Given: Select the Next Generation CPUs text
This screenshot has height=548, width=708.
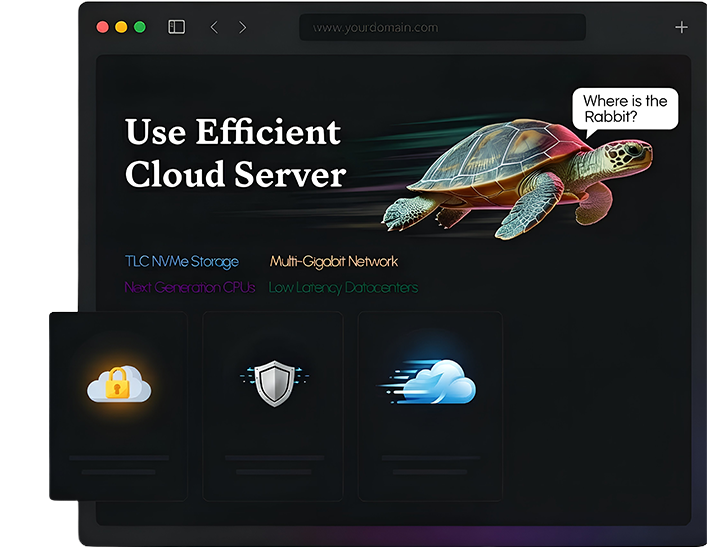Looking at the screenshot, I should [x=189, y=287].
